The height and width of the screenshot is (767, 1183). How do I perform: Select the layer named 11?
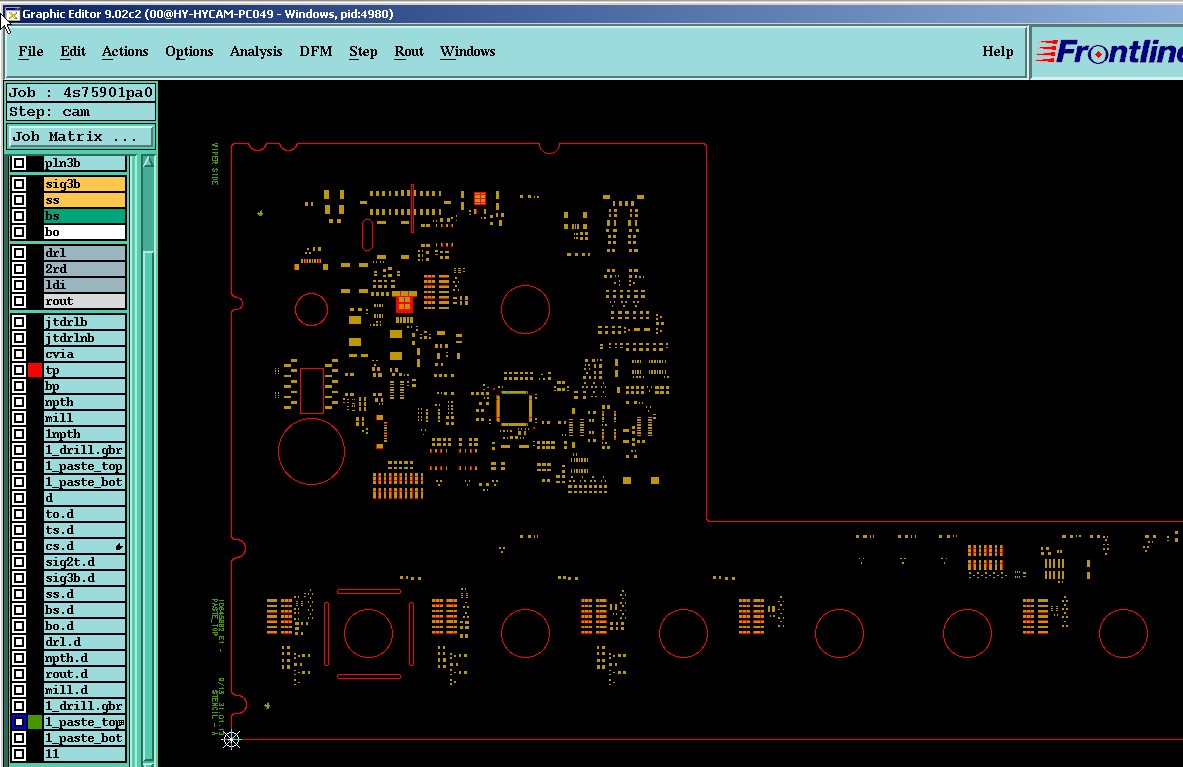84,753
